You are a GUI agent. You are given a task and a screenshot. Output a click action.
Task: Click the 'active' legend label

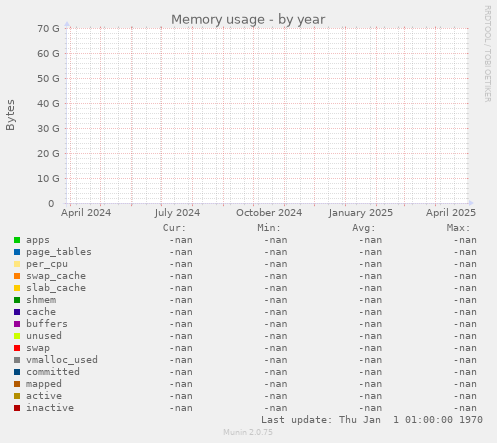[x=44, y=396]
